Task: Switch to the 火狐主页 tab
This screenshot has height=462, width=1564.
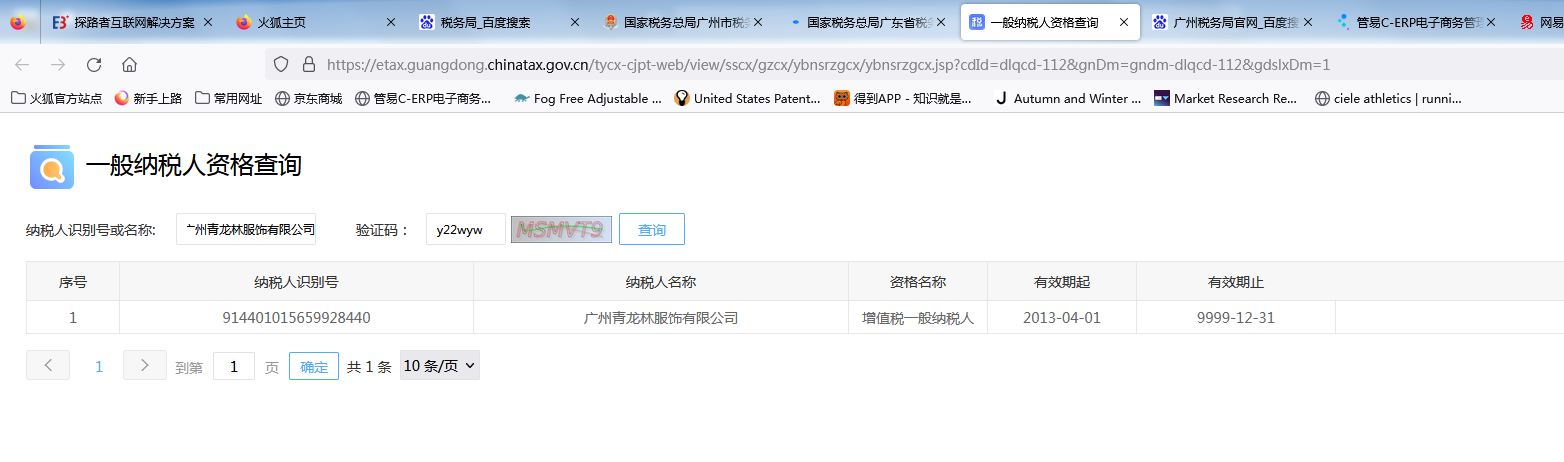Action: pos(314,22)
